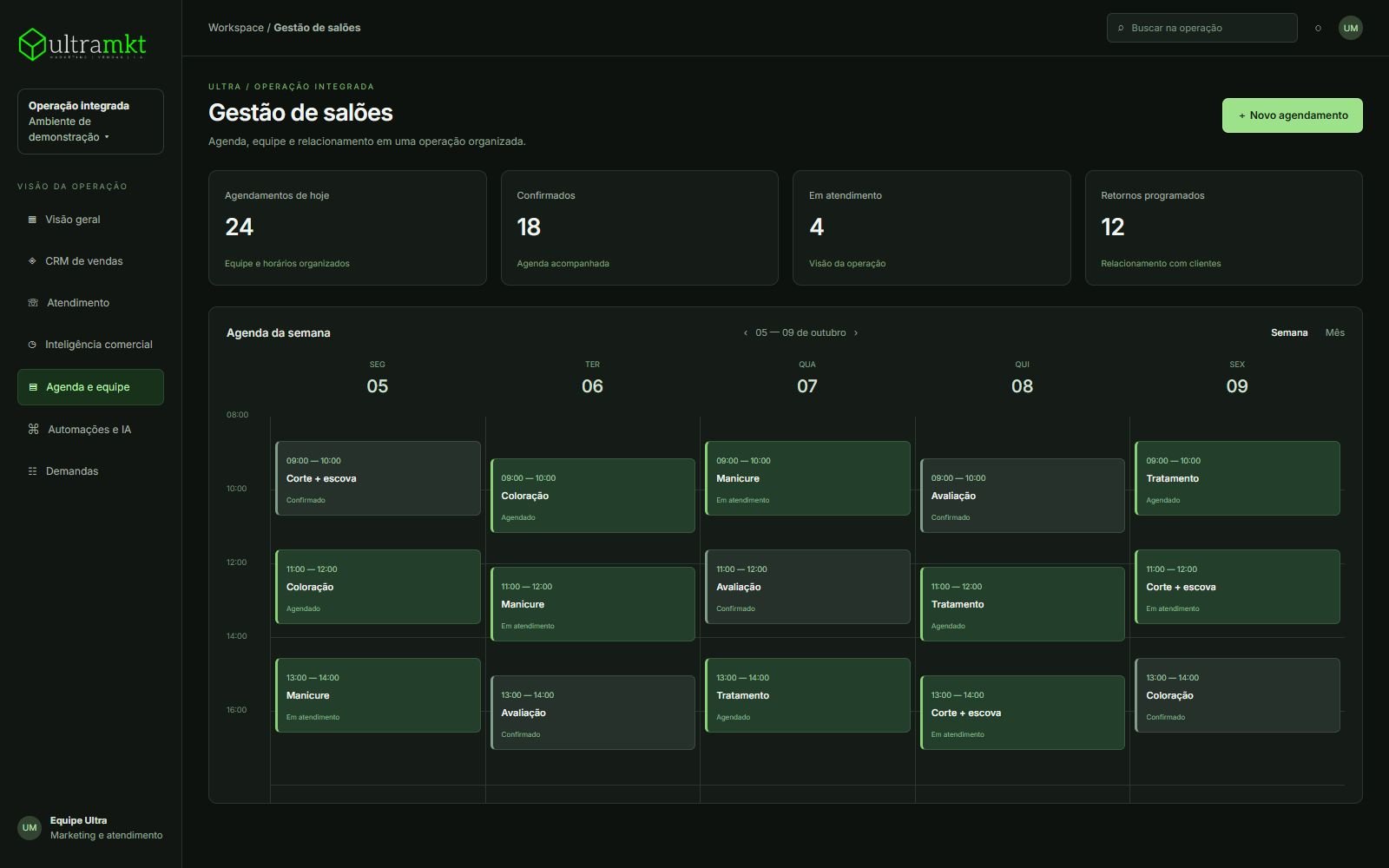
Task: Open QUI 08 09:00 Avaliação appointment
Action: pos(1023,496)
